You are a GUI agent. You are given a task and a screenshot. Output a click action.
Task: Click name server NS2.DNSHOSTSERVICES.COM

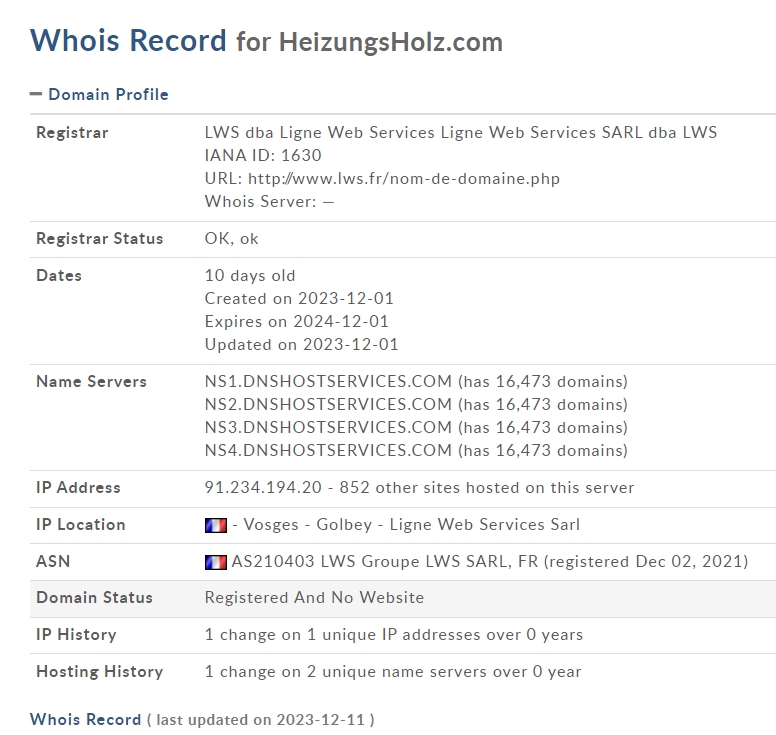pos(329,404)
